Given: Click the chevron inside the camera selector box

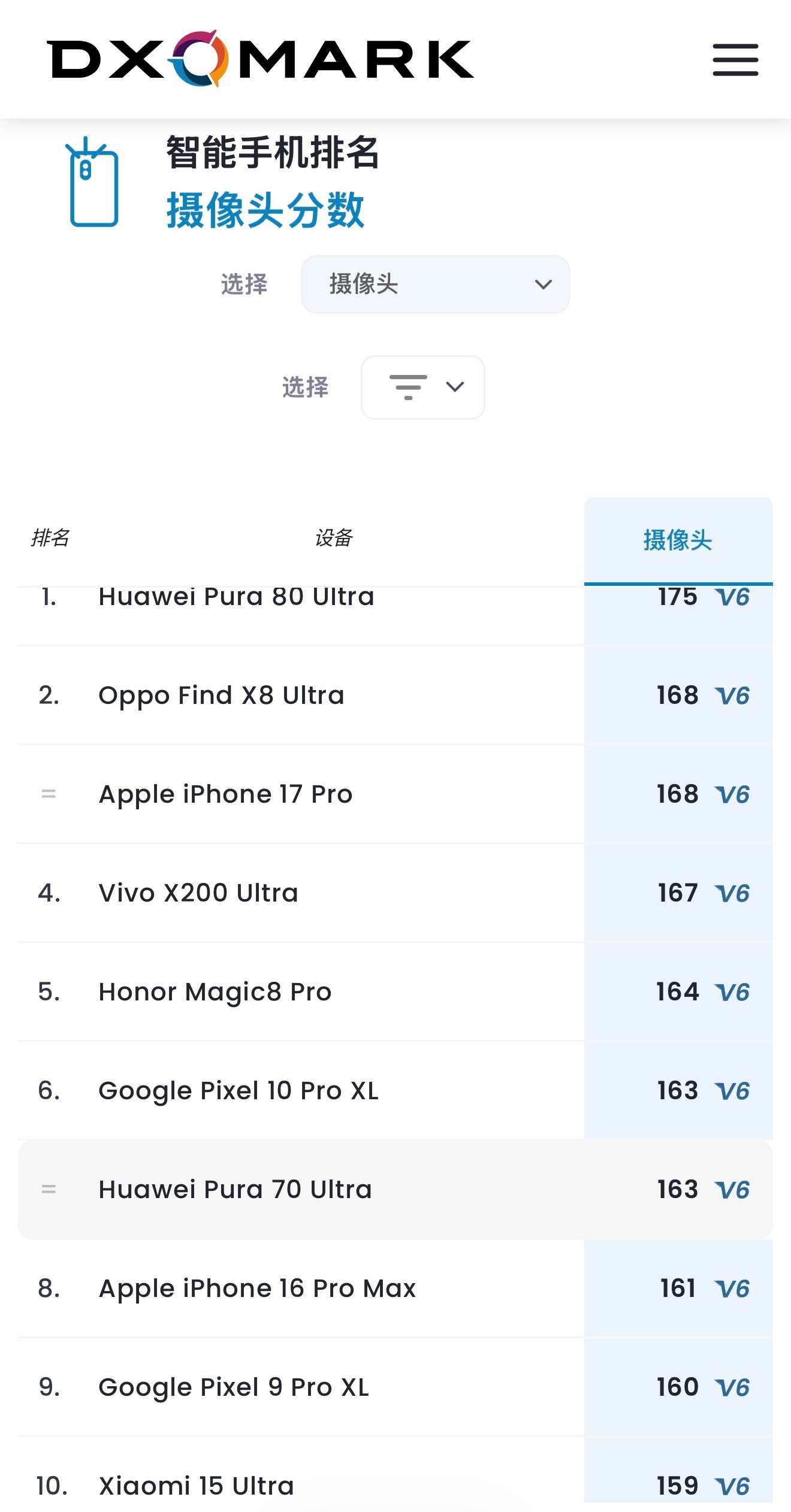Looking at the screenshot, I should pyautogui.click(x=543, y=285).
